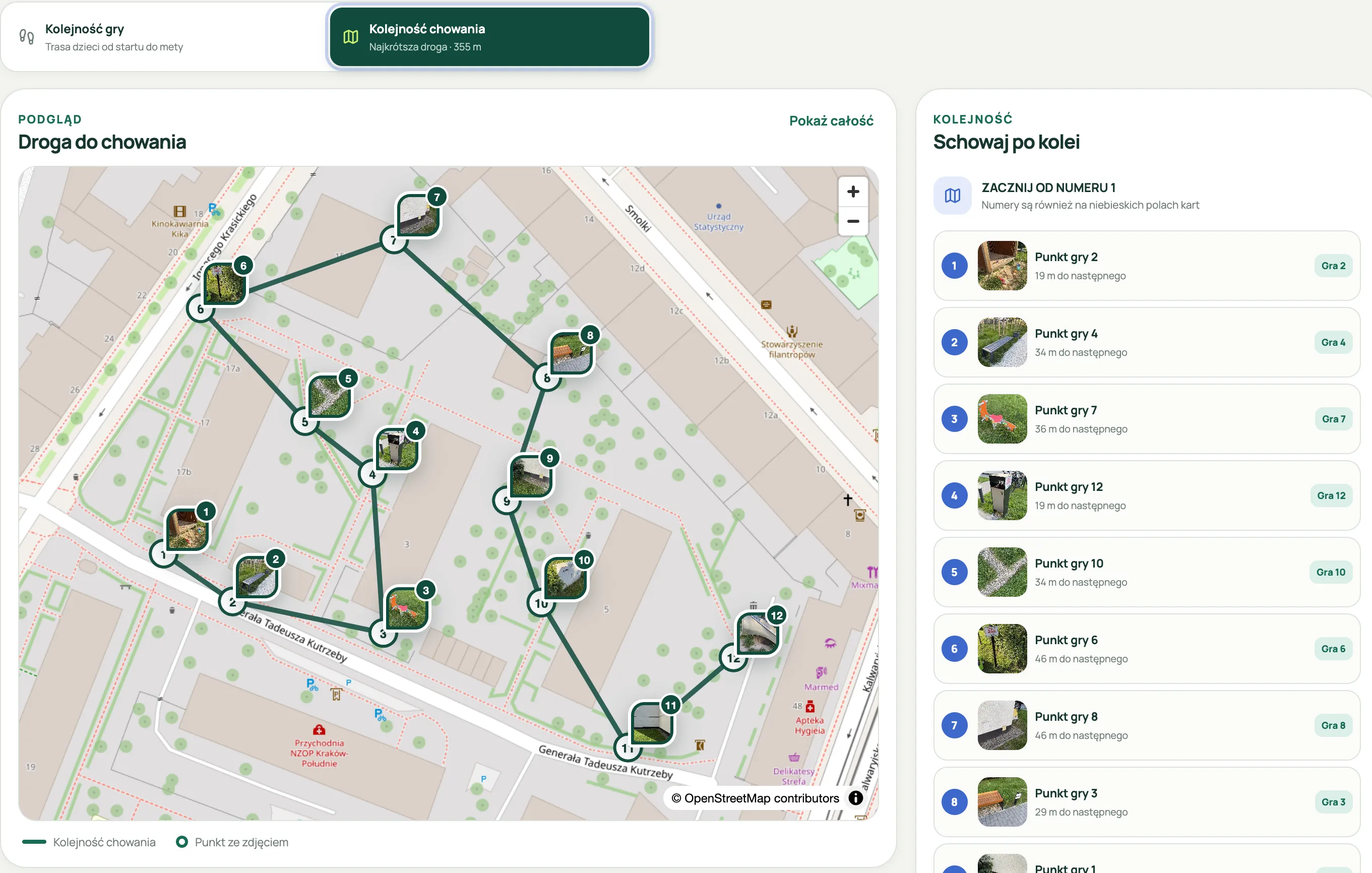The width and height of the screenshot is (1372, 873).
Task: Open Punkt gry 7 thumbnail photo
Action: tap(1002, 419)
